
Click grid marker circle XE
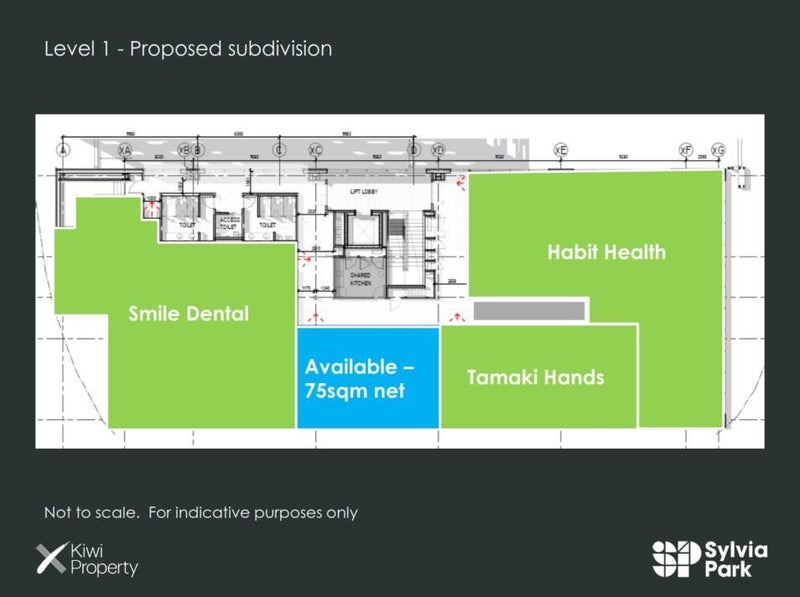tap(561, 150)
